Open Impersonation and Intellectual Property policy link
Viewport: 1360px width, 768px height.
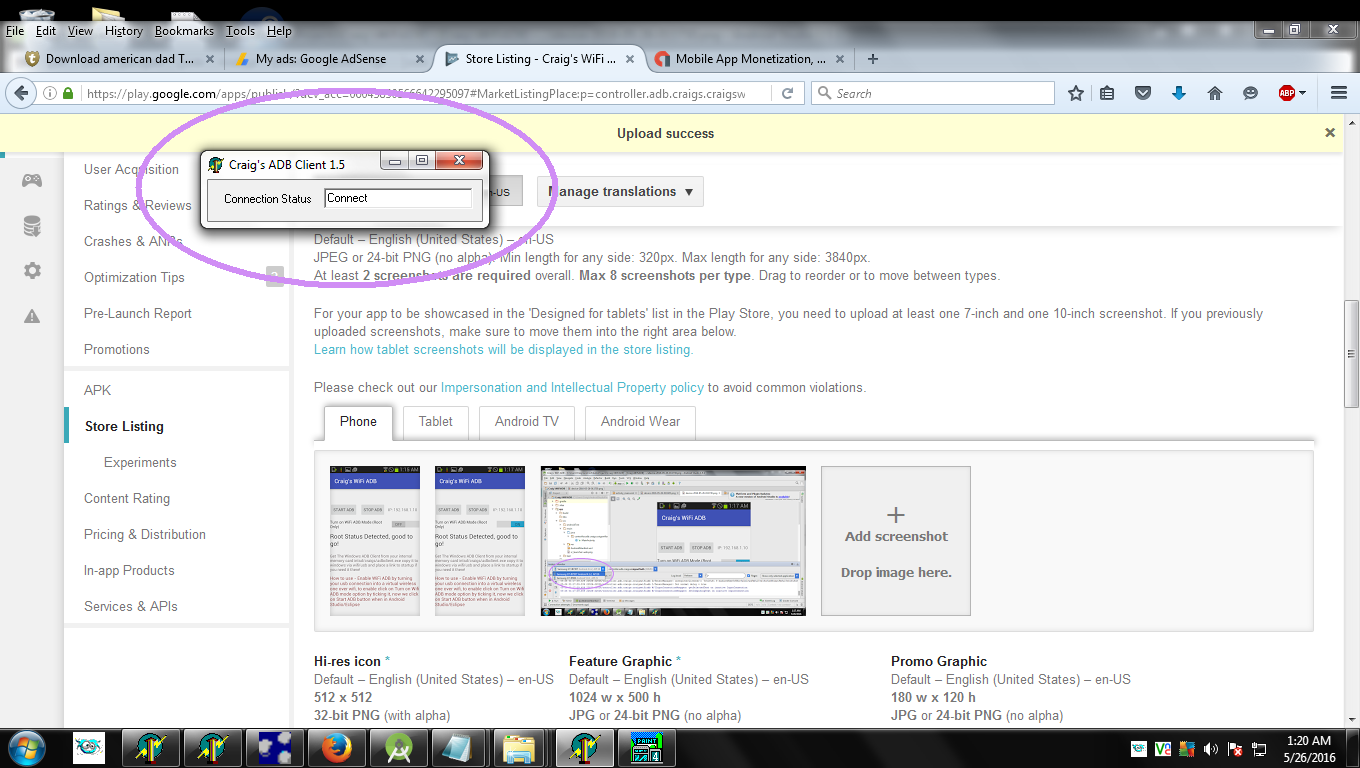pos(572,387)
